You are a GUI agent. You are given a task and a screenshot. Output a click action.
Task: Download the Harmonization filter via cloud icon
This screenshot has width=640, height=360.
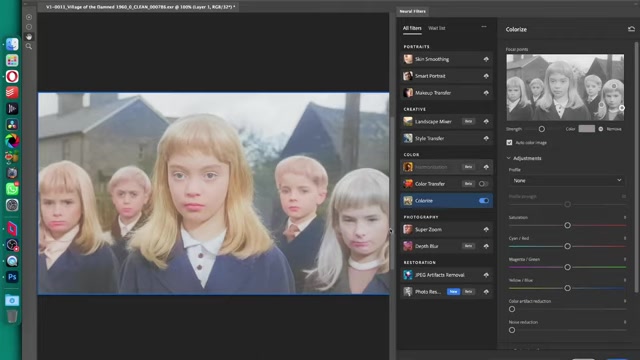point(486,167)
